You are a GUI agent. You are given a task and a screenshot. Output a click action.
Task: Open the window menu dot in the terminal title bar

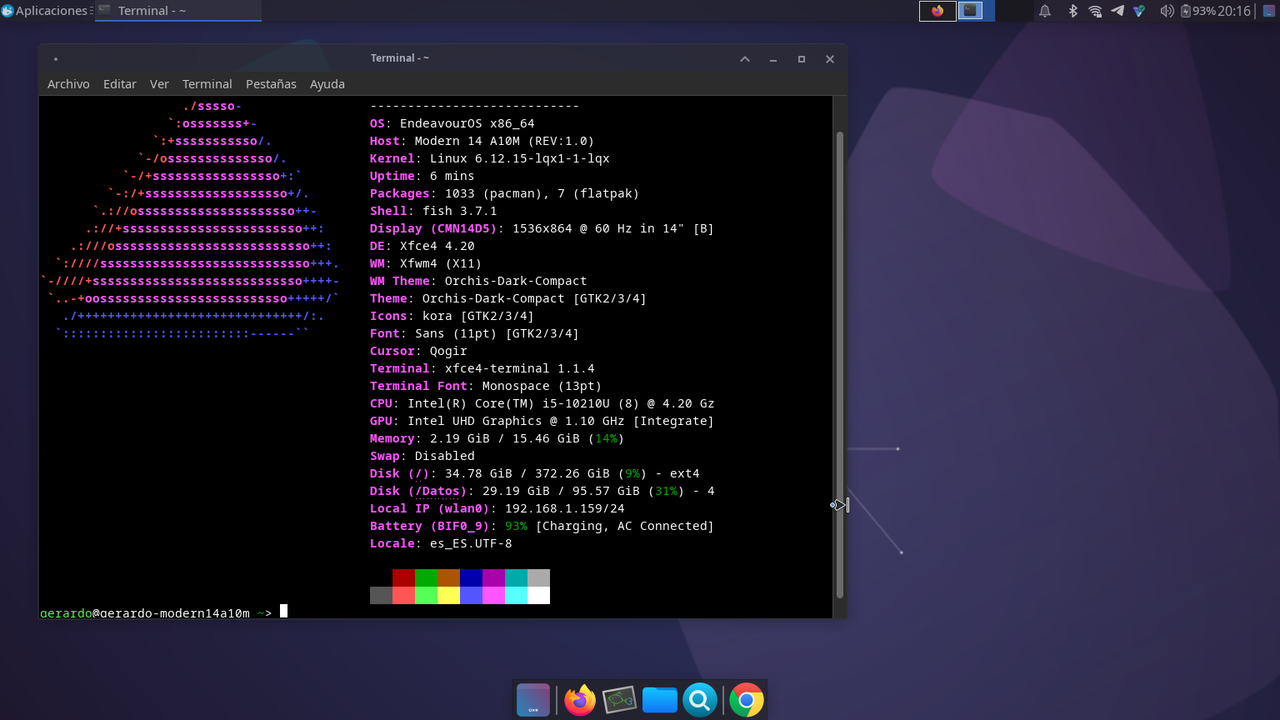pos(55,59)
